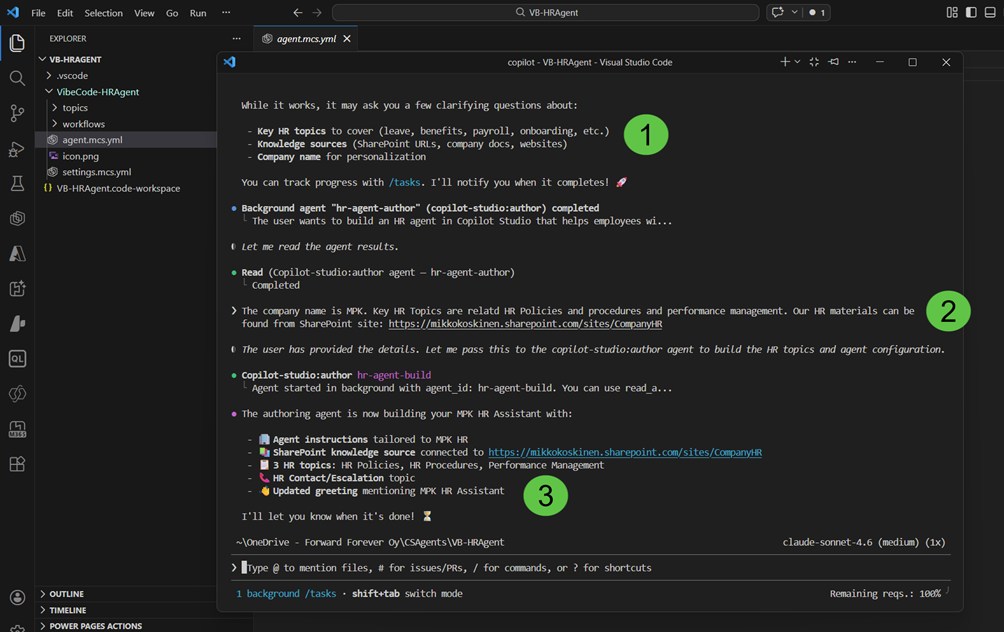The height and width of the screenshot is (632, 1004).
Task: Open the Azure extension view
Action: pyautogui.click(x=17, y=254)
